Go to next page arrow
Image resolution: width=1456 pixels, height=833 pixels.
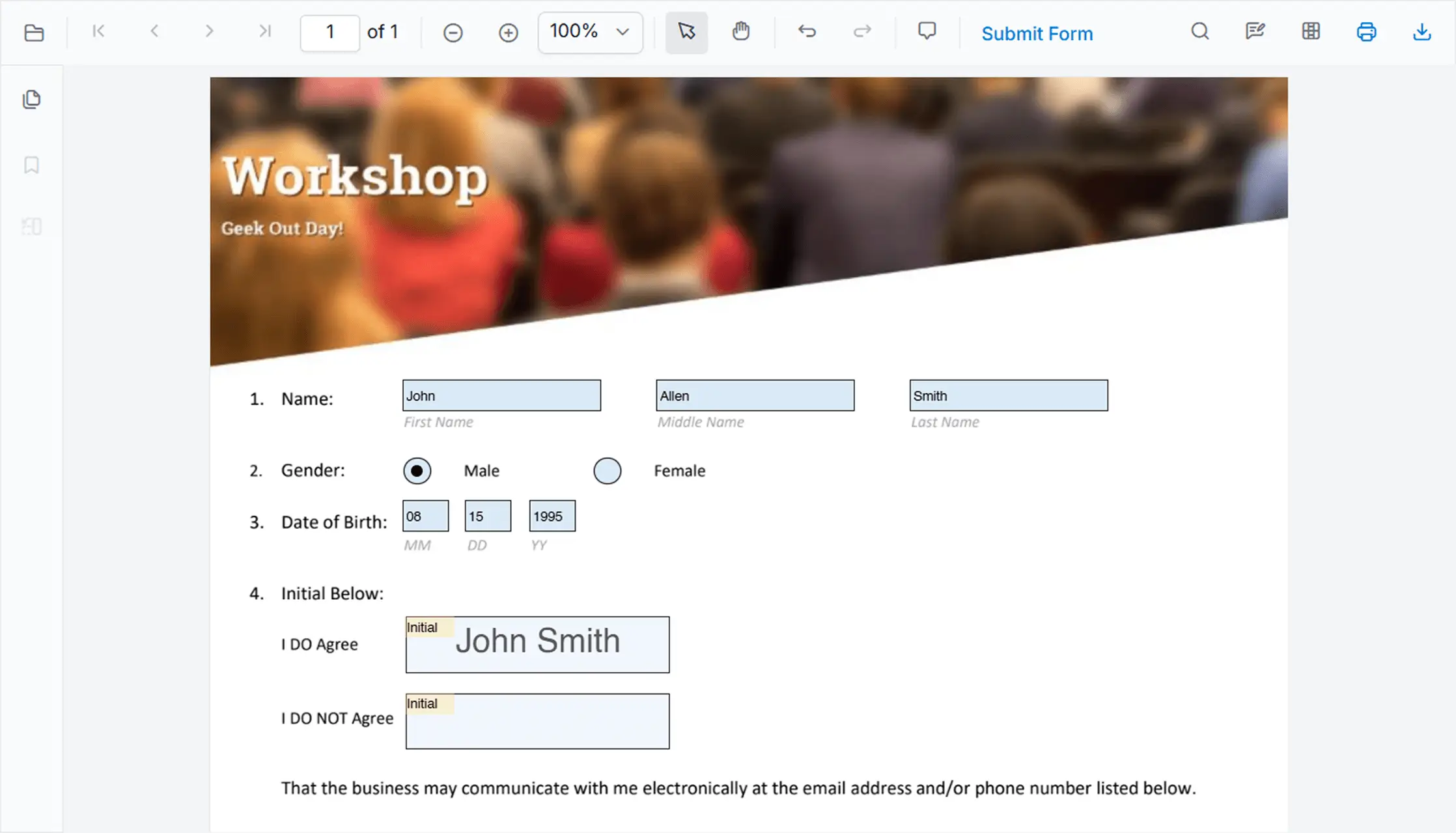coord(209,31)
